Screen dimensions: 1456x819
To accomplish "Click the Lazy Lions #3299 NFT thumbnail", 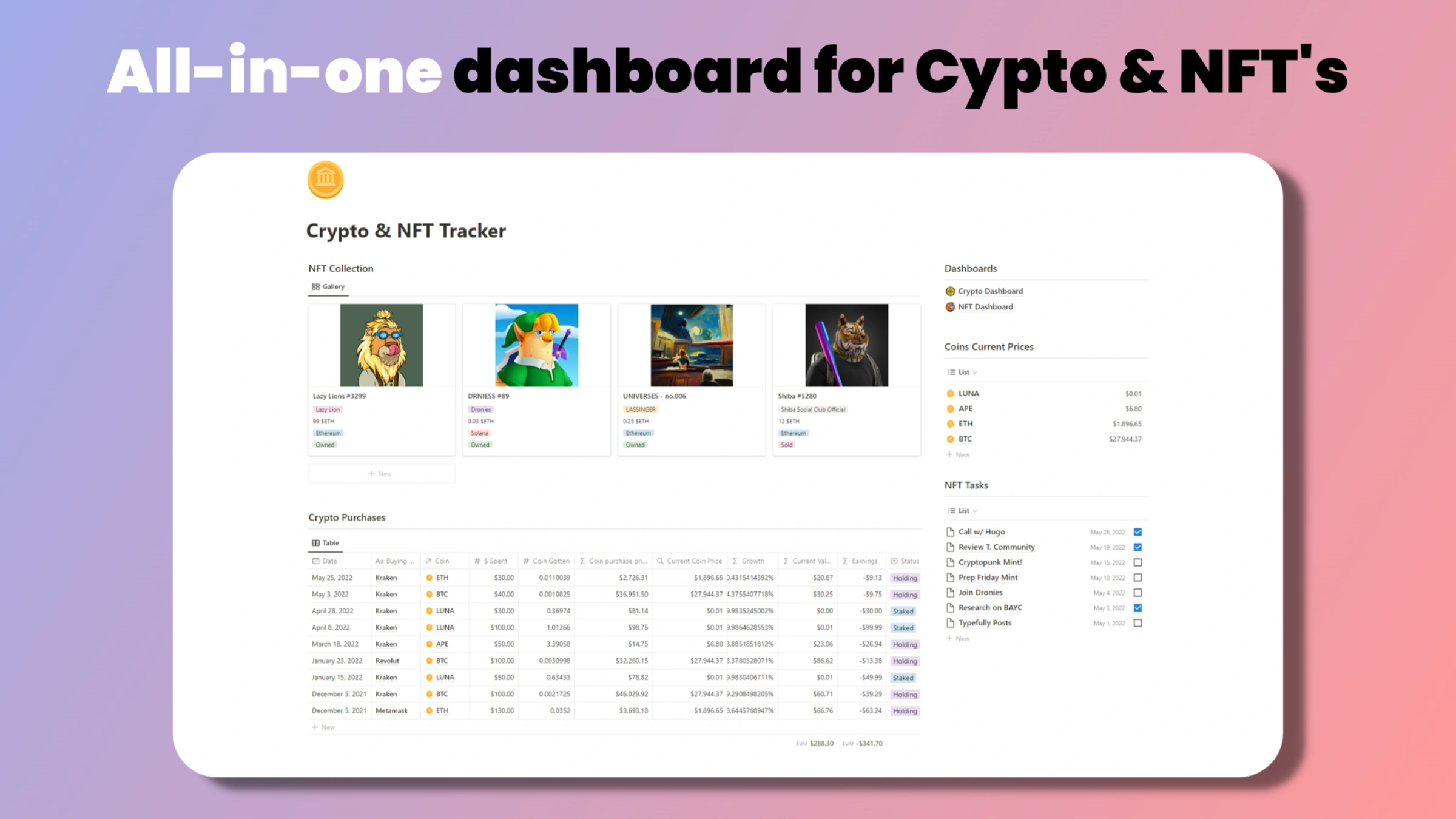I will [x=382, y=344].
